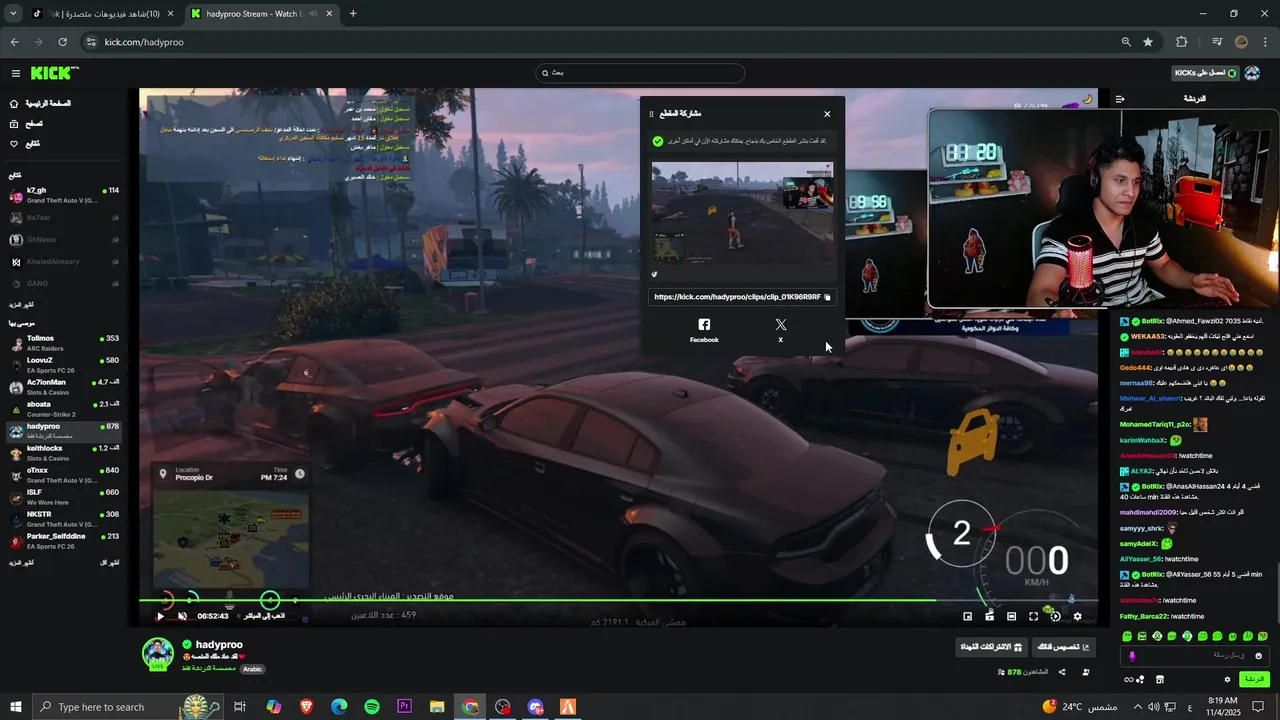
Task: Open hadyproo profile avatar
Action: pos(158,653)
